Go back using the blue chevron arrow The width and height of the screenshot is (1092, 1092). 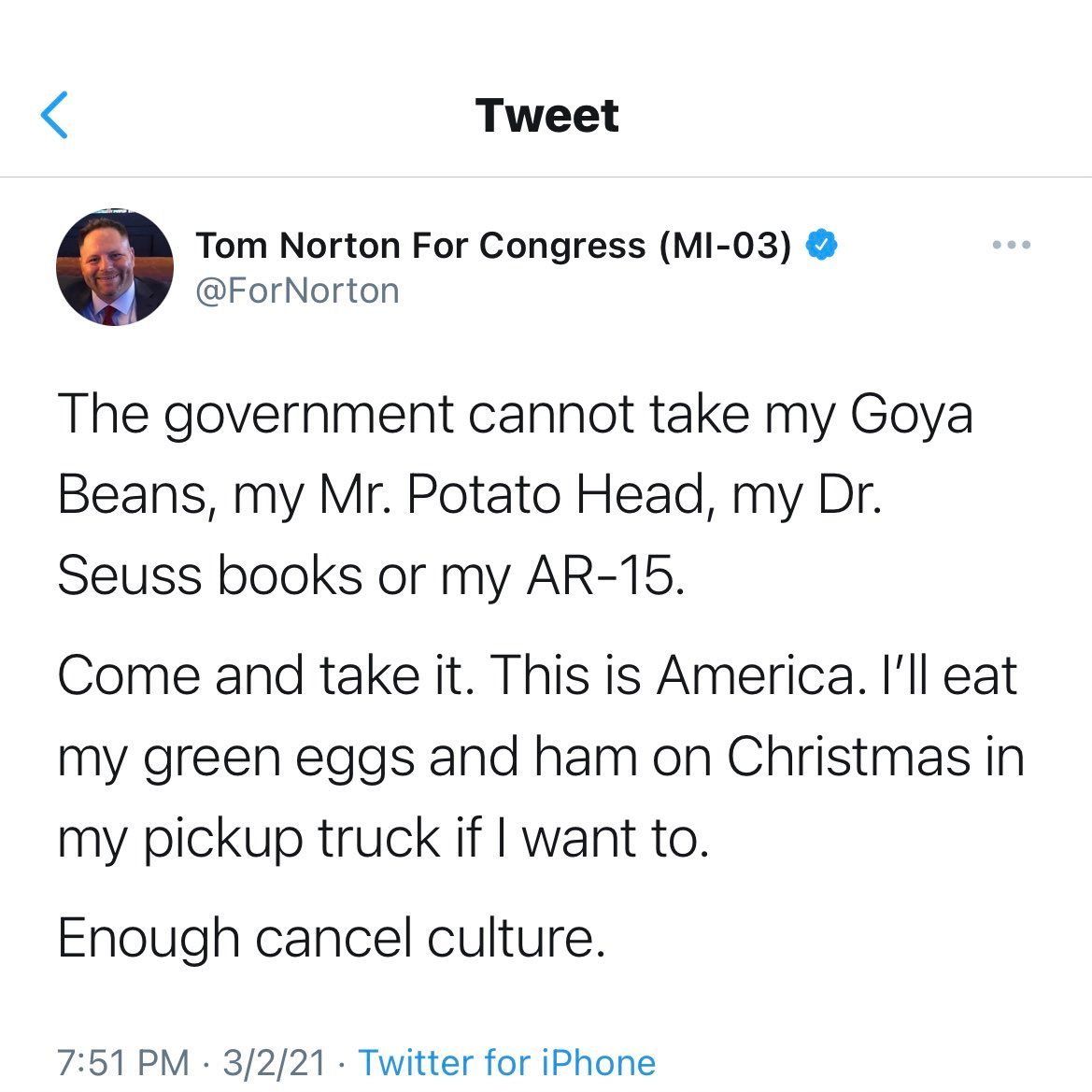point(54,115)
